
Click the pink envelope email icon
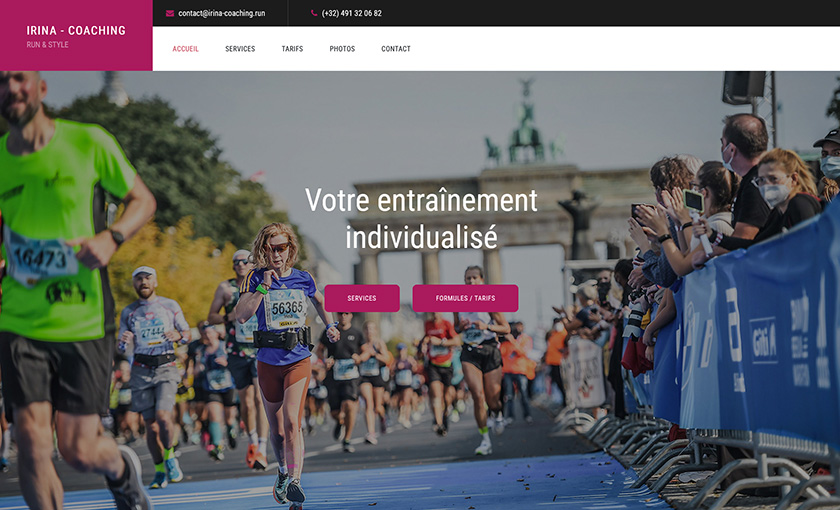[x=170, y=13]
